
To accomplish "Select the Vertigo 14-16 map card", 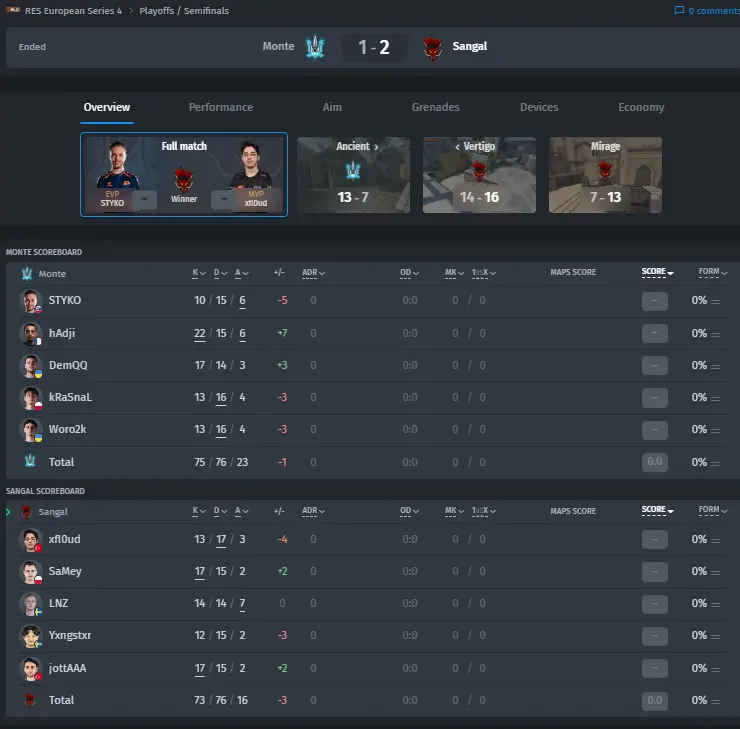I will [479, 175].
